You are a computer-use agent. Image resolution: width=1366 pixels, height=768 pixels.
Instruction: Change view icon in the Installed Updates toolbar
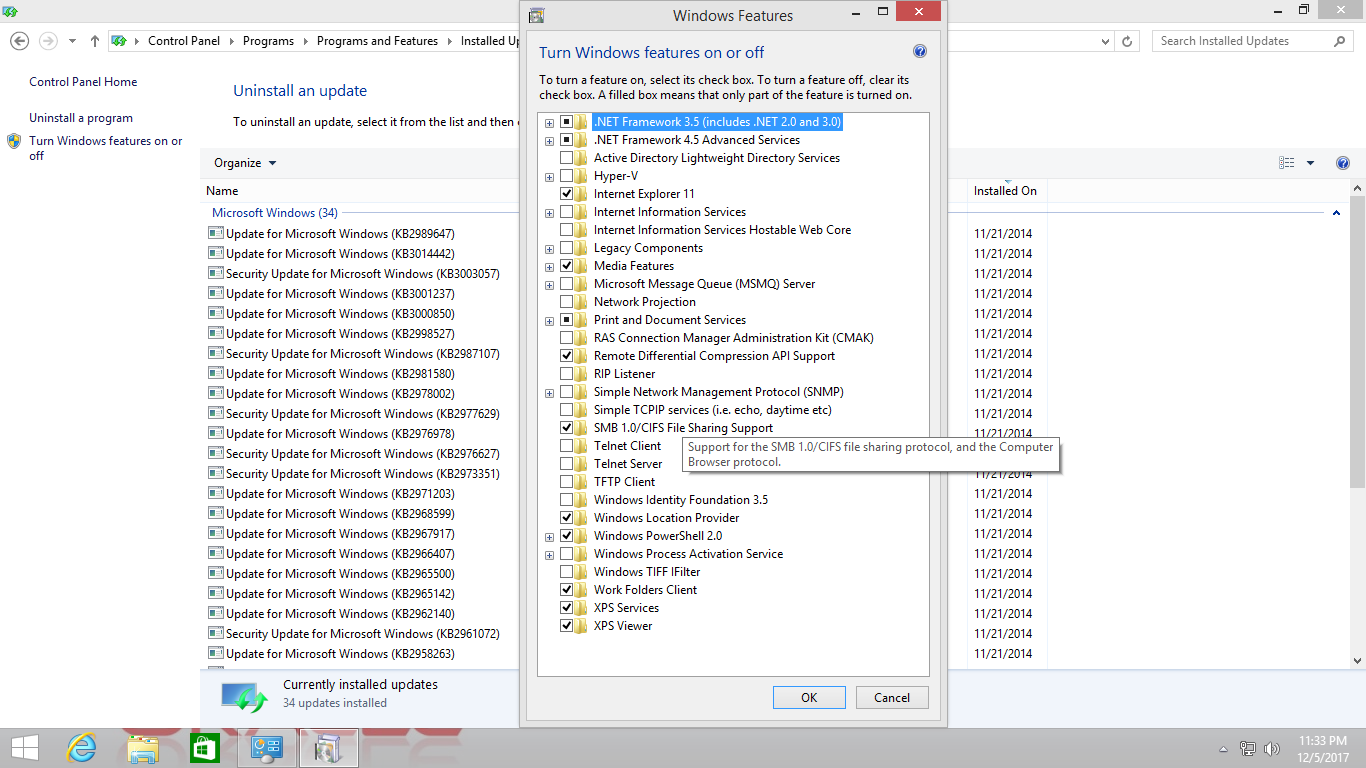click(x=1287, y=163)
